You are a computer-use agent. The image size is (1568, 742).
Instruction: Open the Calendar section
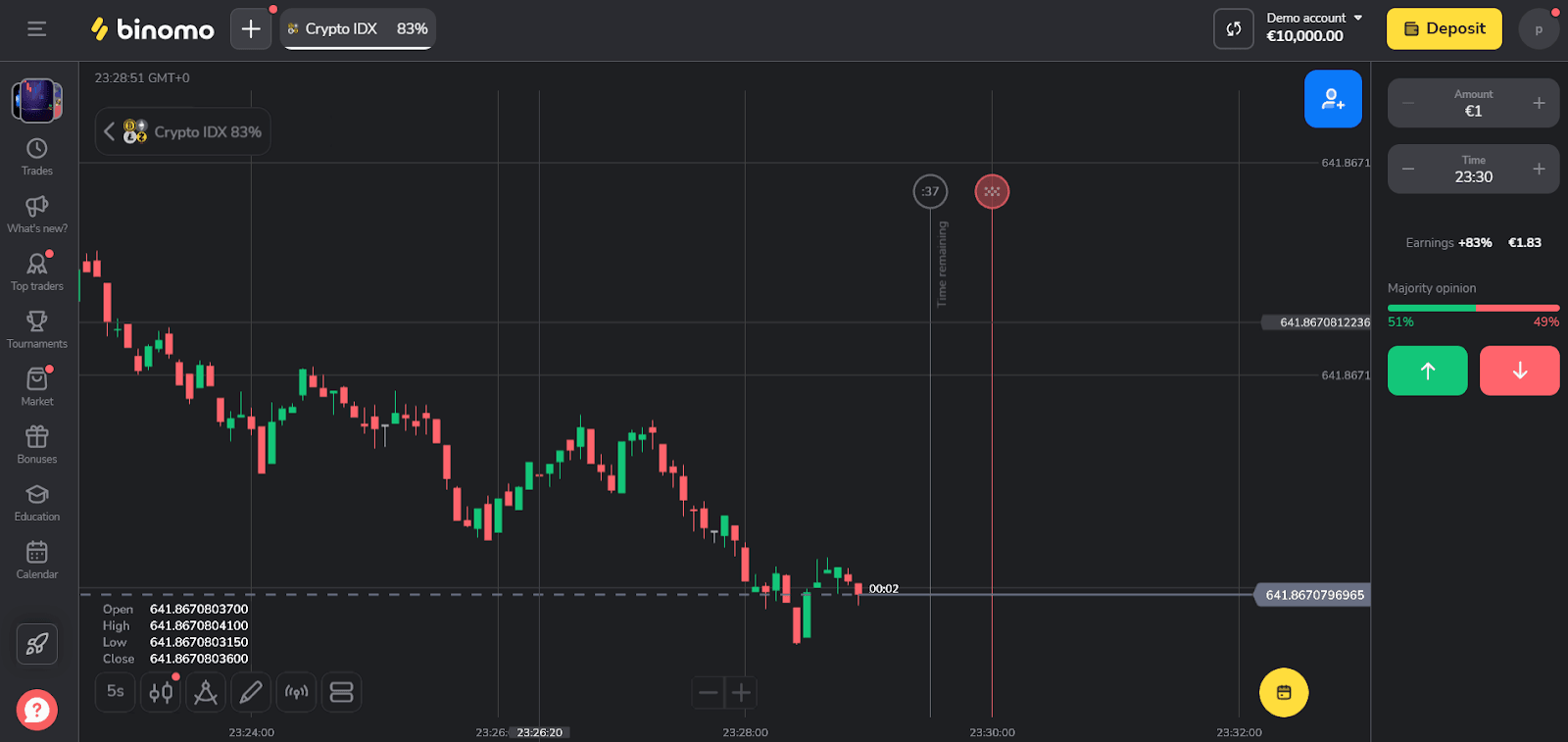[x=37, y=561]
